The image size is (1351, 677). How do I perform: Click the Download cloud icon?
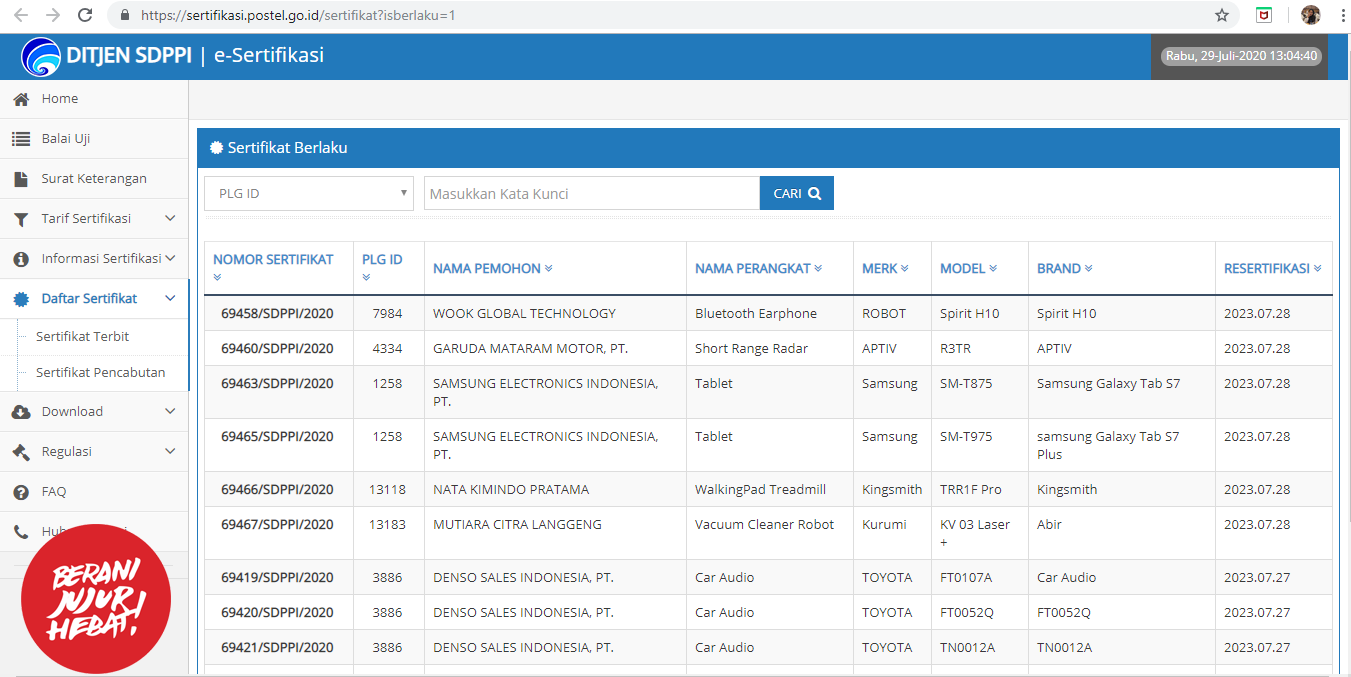21,412
